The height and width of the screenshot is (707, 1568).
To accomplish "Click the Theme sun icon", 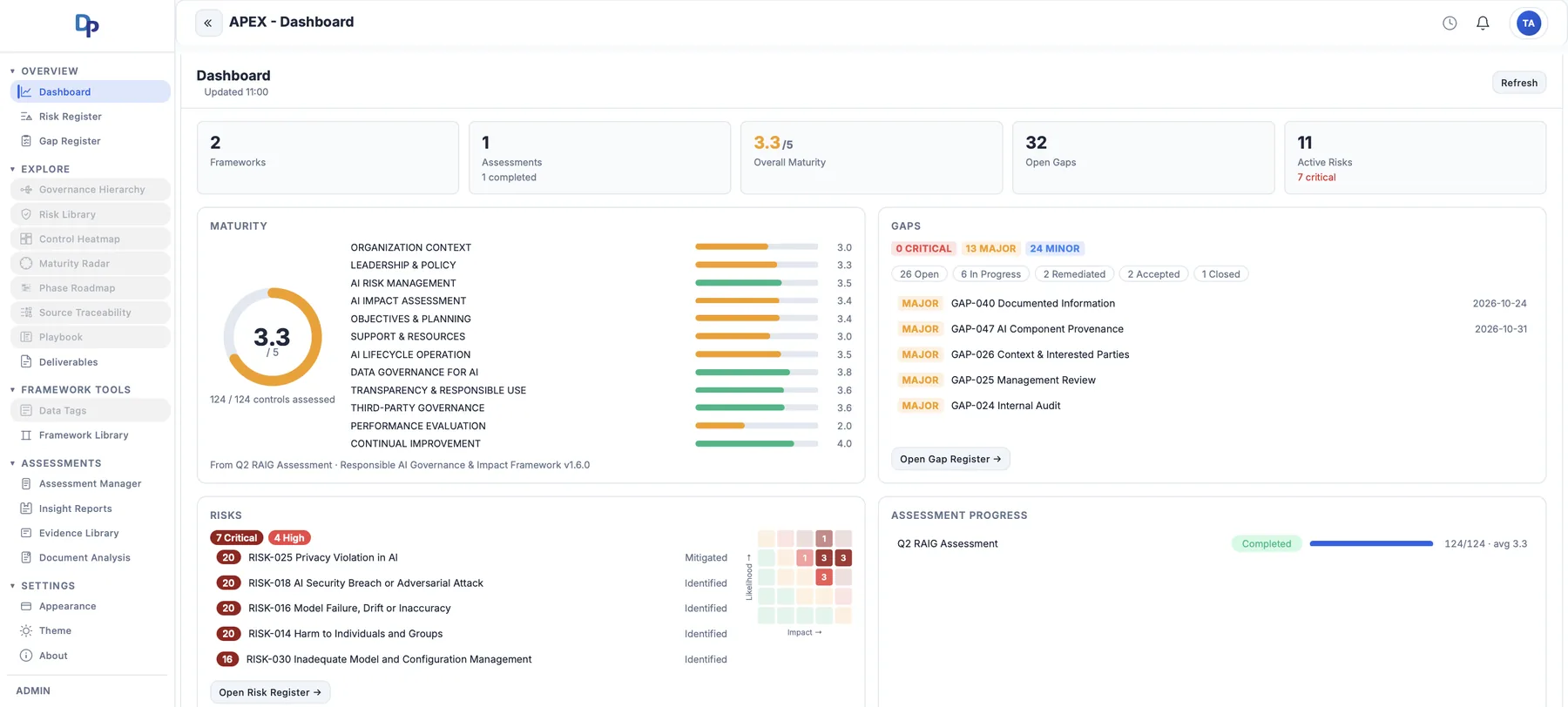I will coord(26,631).
